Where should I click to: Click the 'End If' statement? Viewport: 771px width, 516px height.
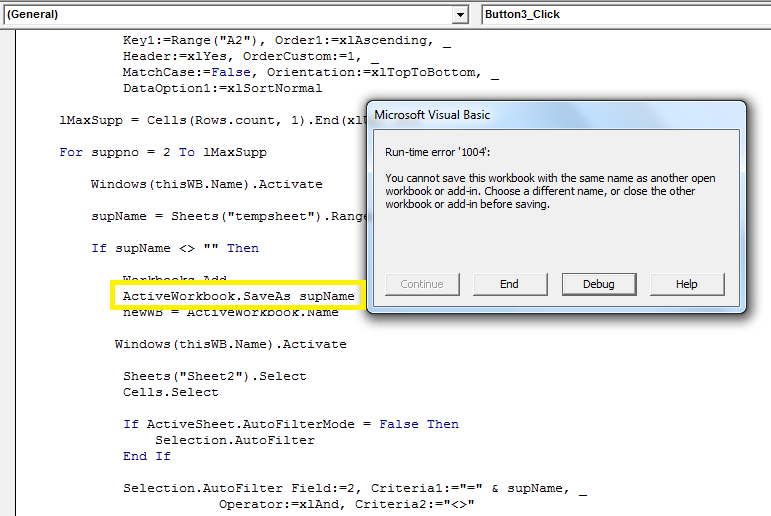tap(147, 456)
